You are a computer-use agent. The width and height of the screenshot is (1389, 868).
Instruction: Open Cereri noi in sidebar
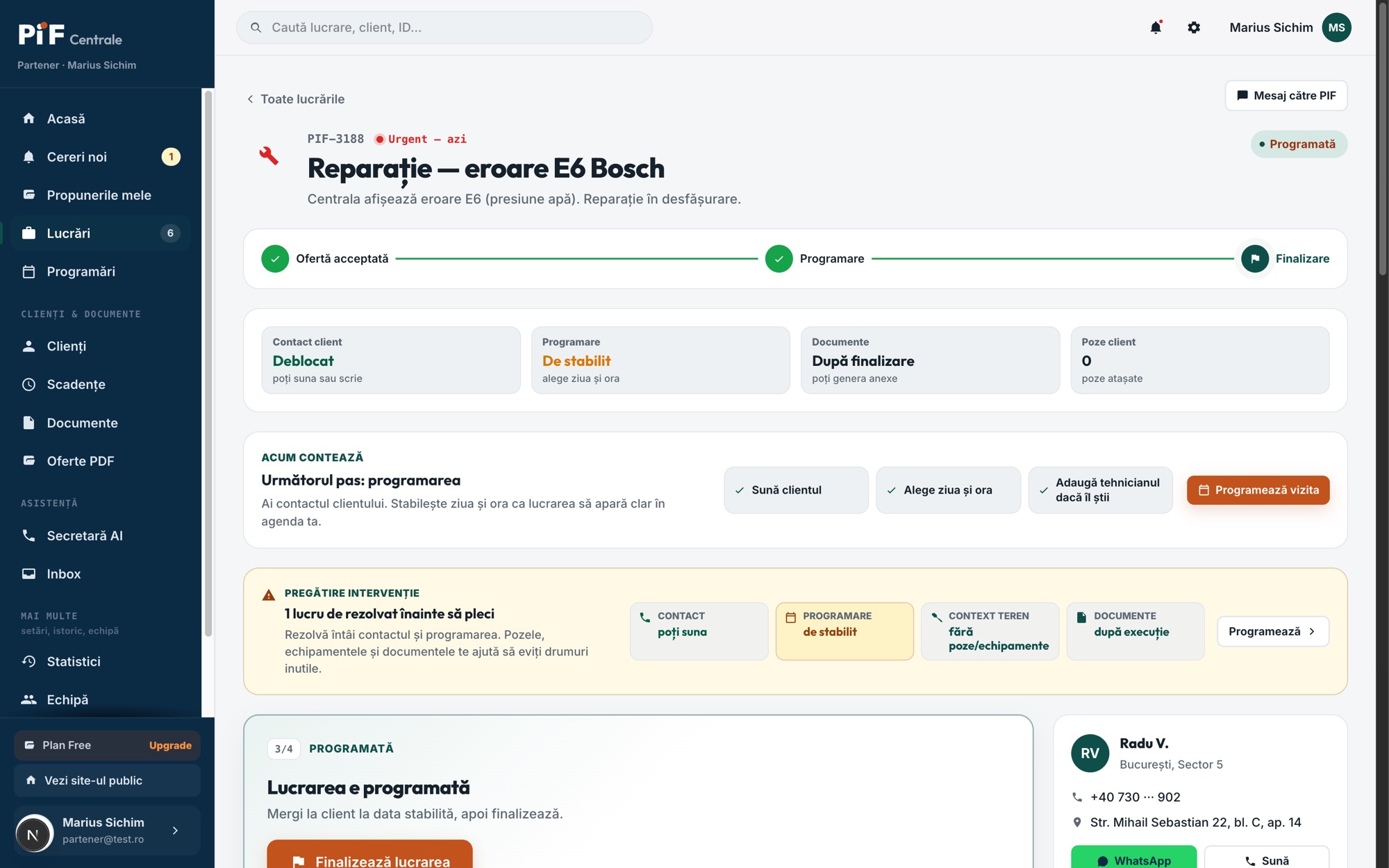point(101,157)
